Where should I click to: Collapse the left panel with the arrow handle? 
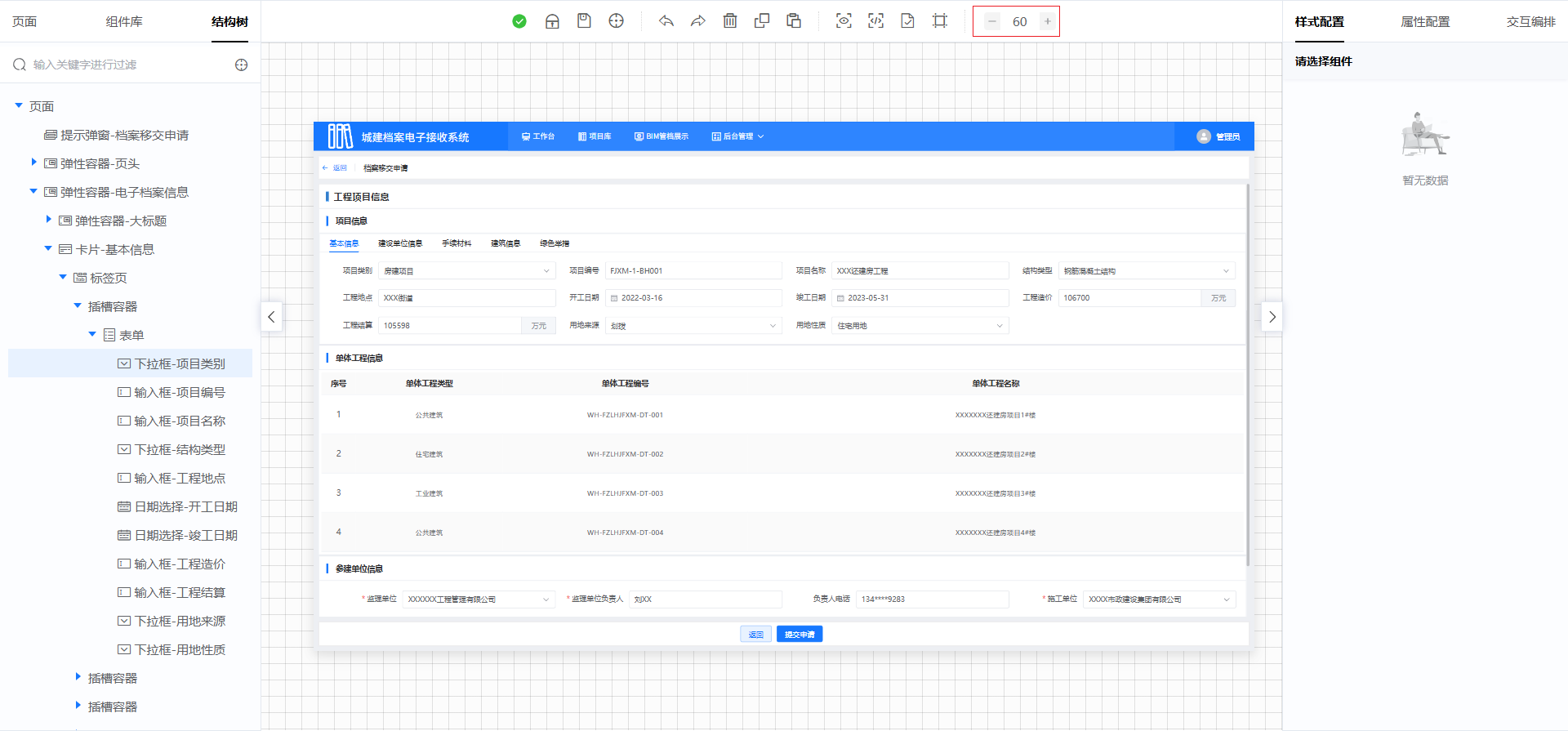271,317
